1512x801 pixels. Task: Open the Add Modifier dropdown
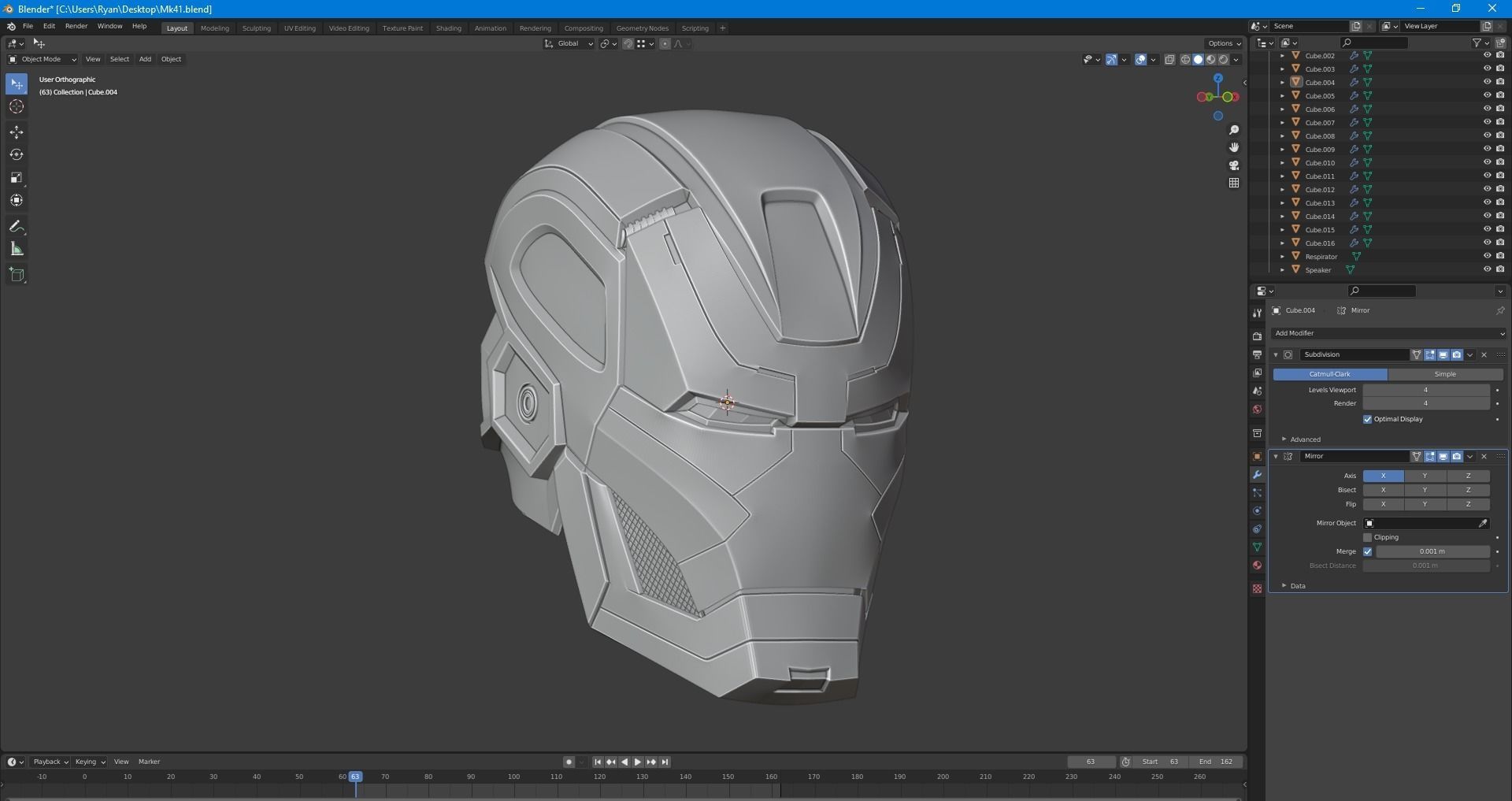click(x=1388, y=333)
